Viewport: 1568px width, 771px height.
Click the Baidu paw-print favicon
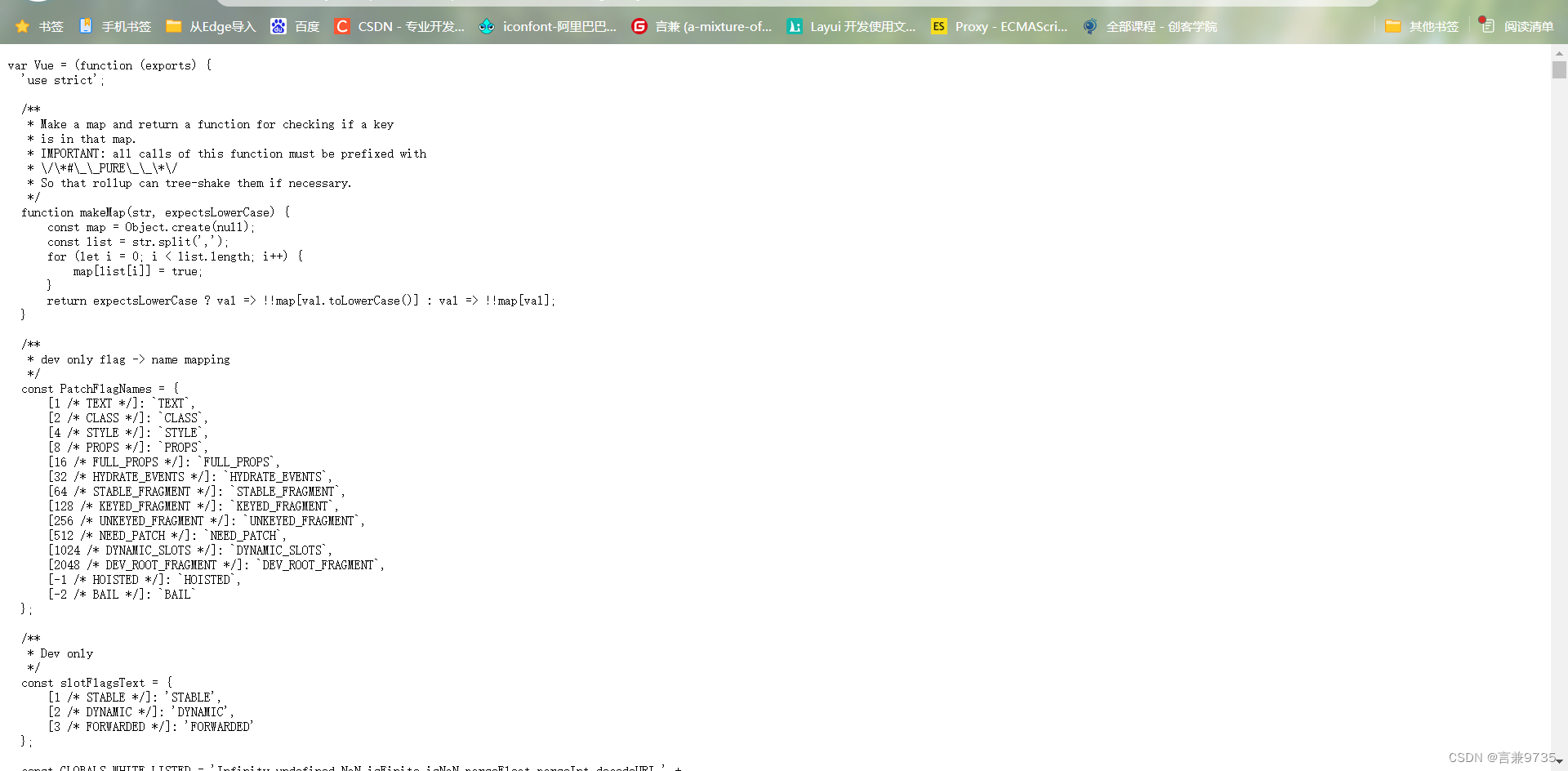tap(279, 26)
